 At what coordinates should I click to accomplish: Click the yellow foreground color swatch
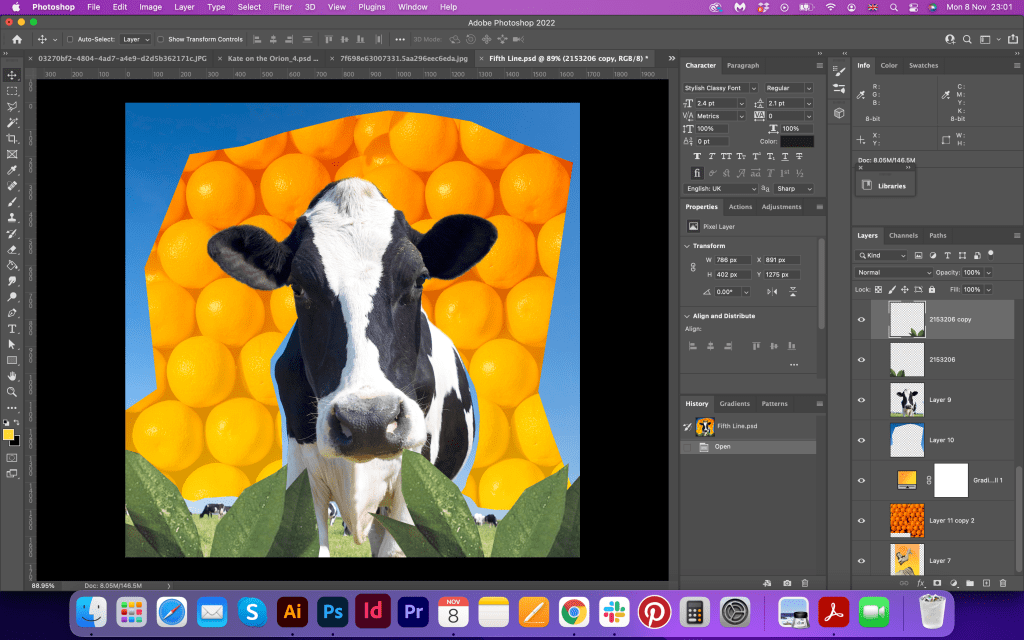pos(8,434)
